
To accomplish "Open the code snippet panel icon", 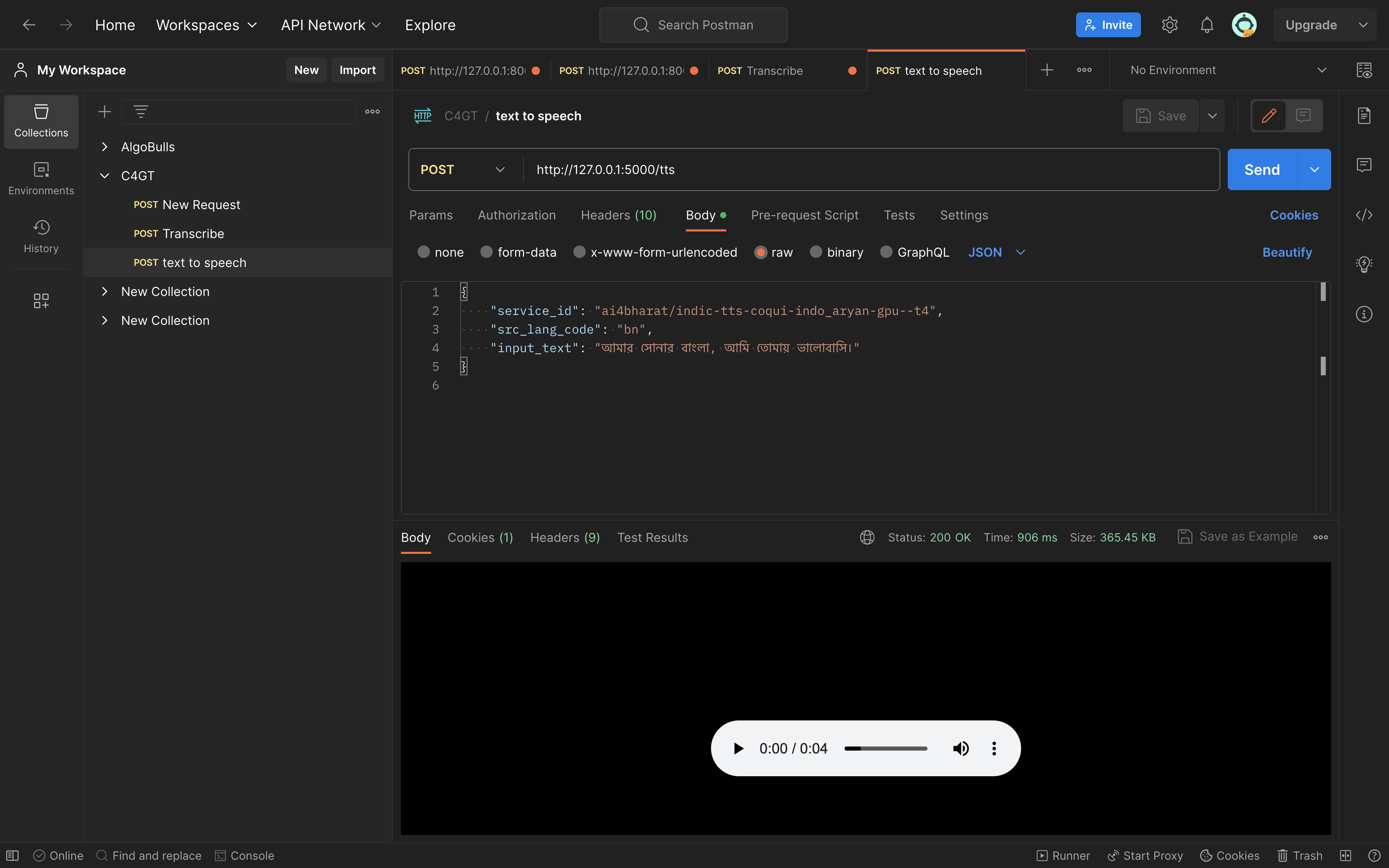I will coord(1364,215).
